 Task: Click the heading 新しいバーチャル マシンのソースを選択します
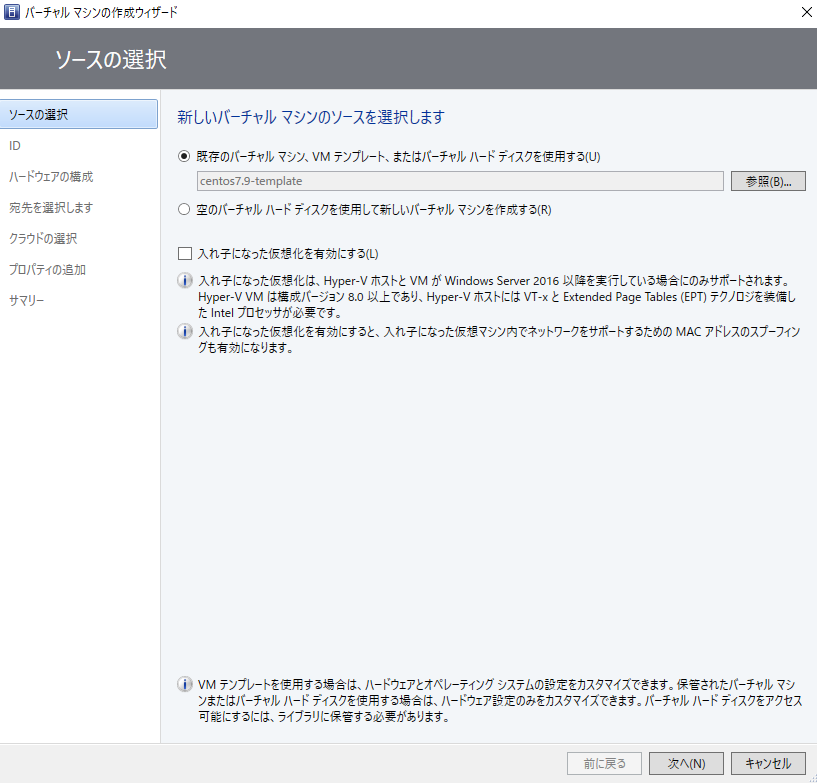tap(311, 117)
